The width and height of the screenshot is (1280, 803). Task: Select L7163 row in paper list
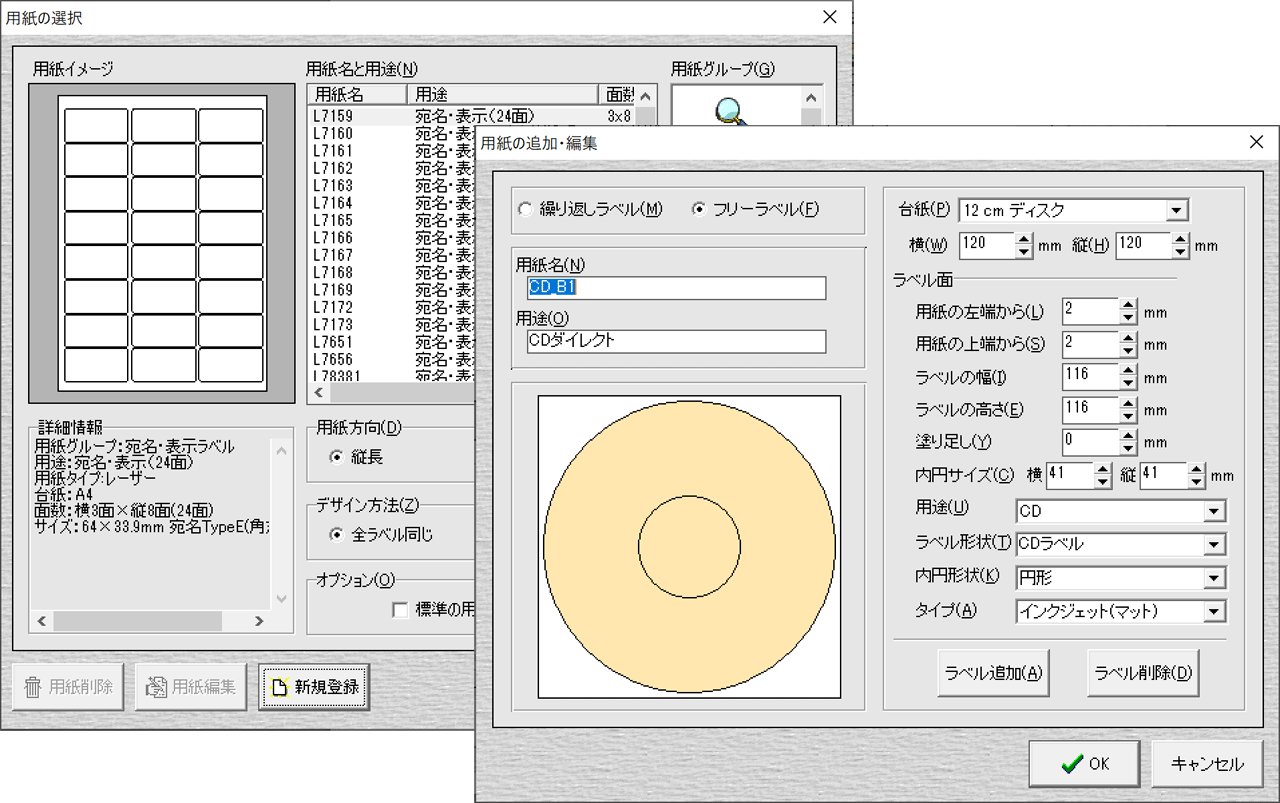(391, 185)
